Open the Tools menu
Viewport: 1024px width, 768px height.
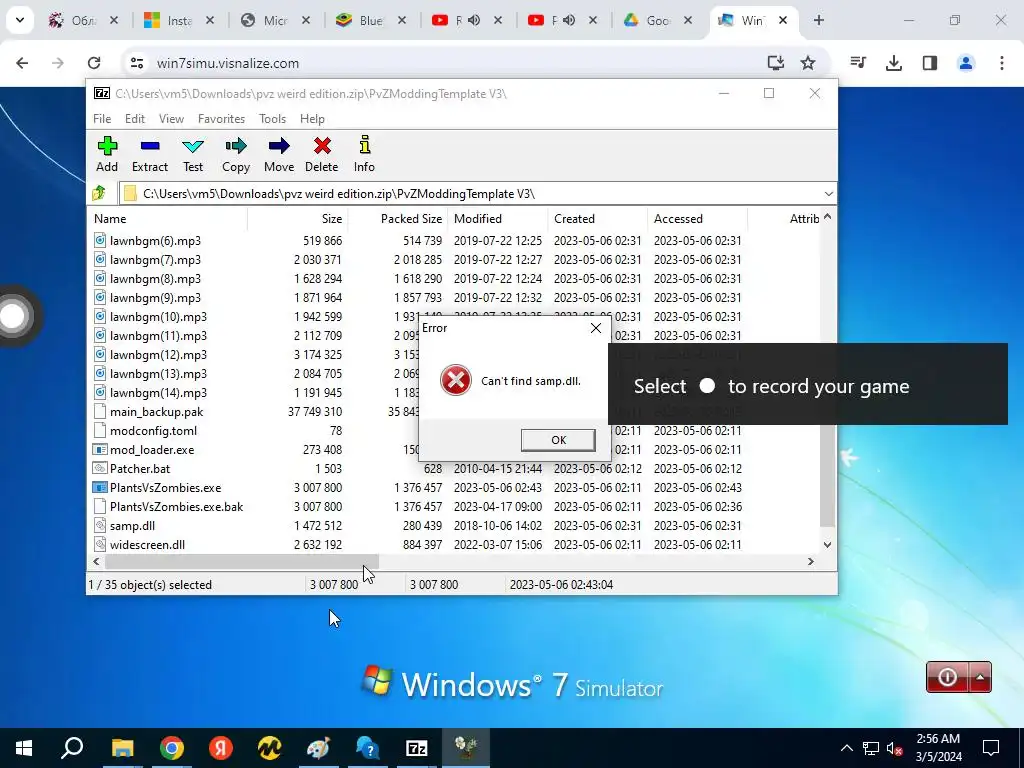pos(272,119)
